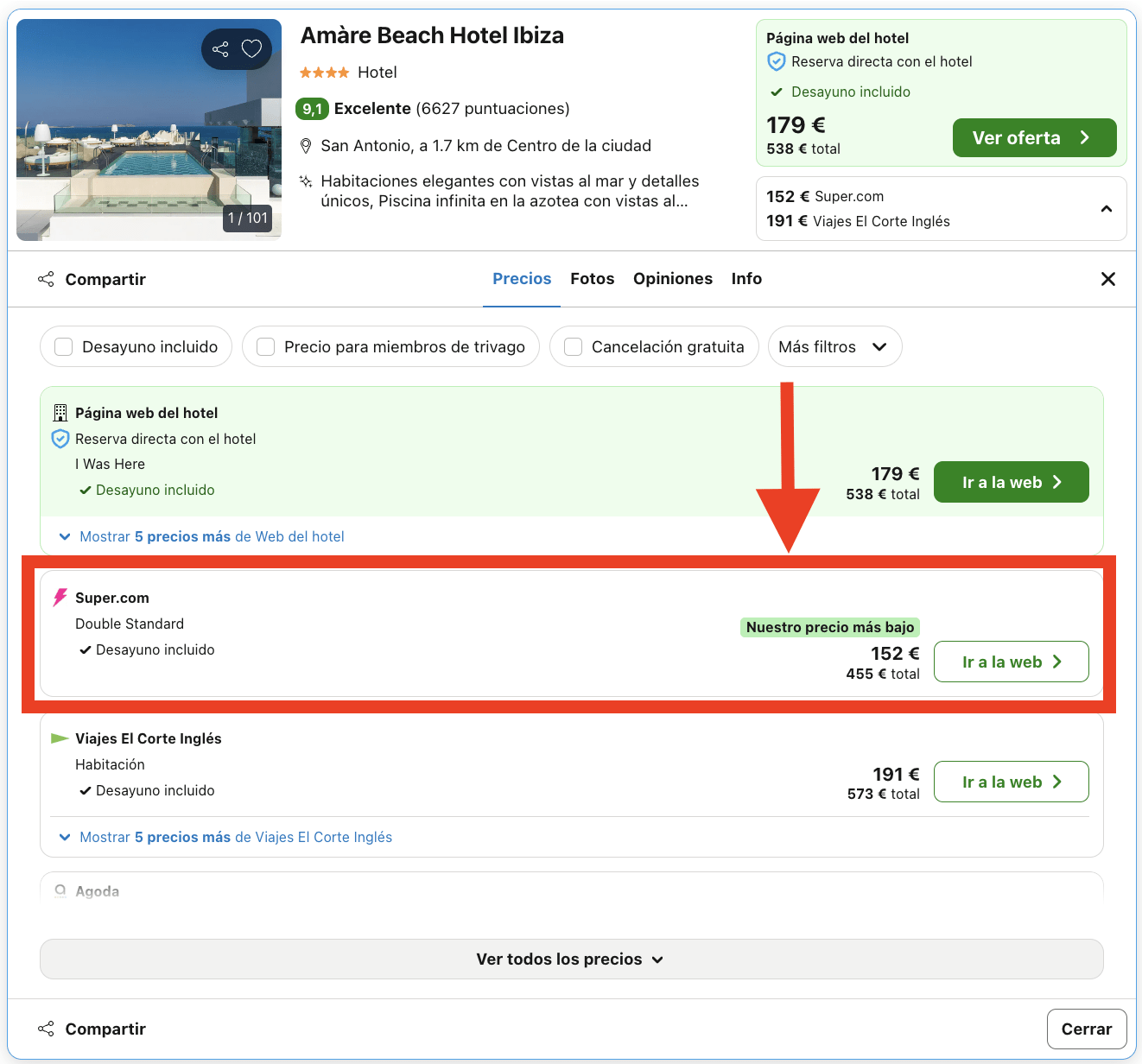This screenshot has width=1142, height=1064.
Task: Click the 9,1 rating badge
Action: (312, 109)
